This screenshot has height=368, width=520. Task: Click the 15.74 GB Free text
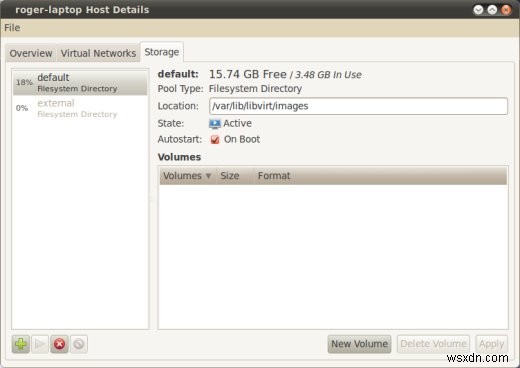(x=248, y=74)
